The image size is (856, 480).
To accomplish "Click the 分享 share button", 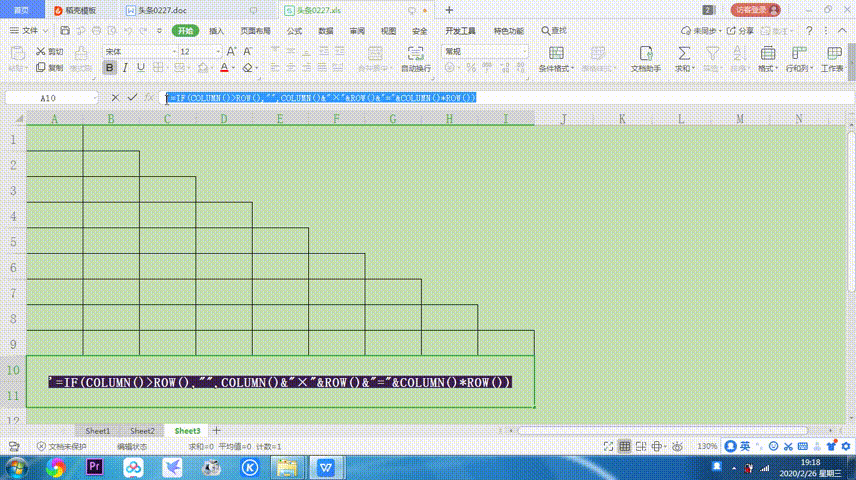I will point(740,31).
